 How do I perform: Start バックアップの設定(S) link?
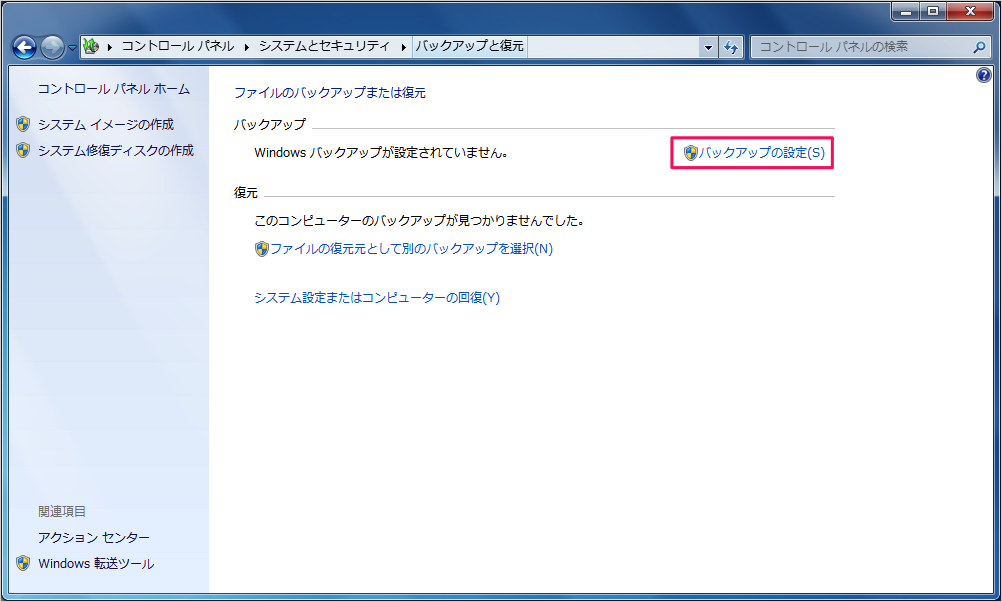(762, 153)
